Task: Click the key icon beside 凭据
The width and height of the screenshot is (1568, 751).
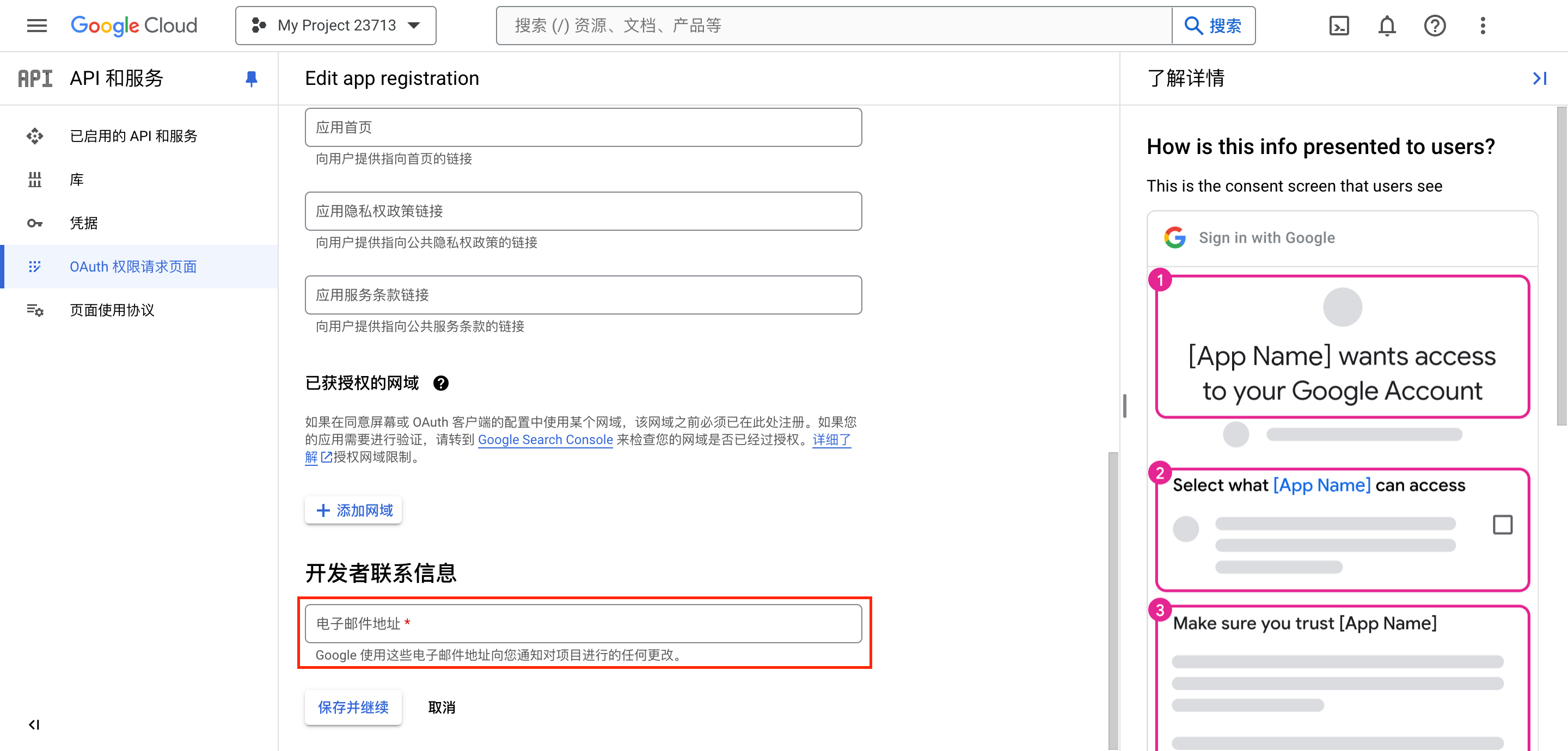Action: click(35, 223)
